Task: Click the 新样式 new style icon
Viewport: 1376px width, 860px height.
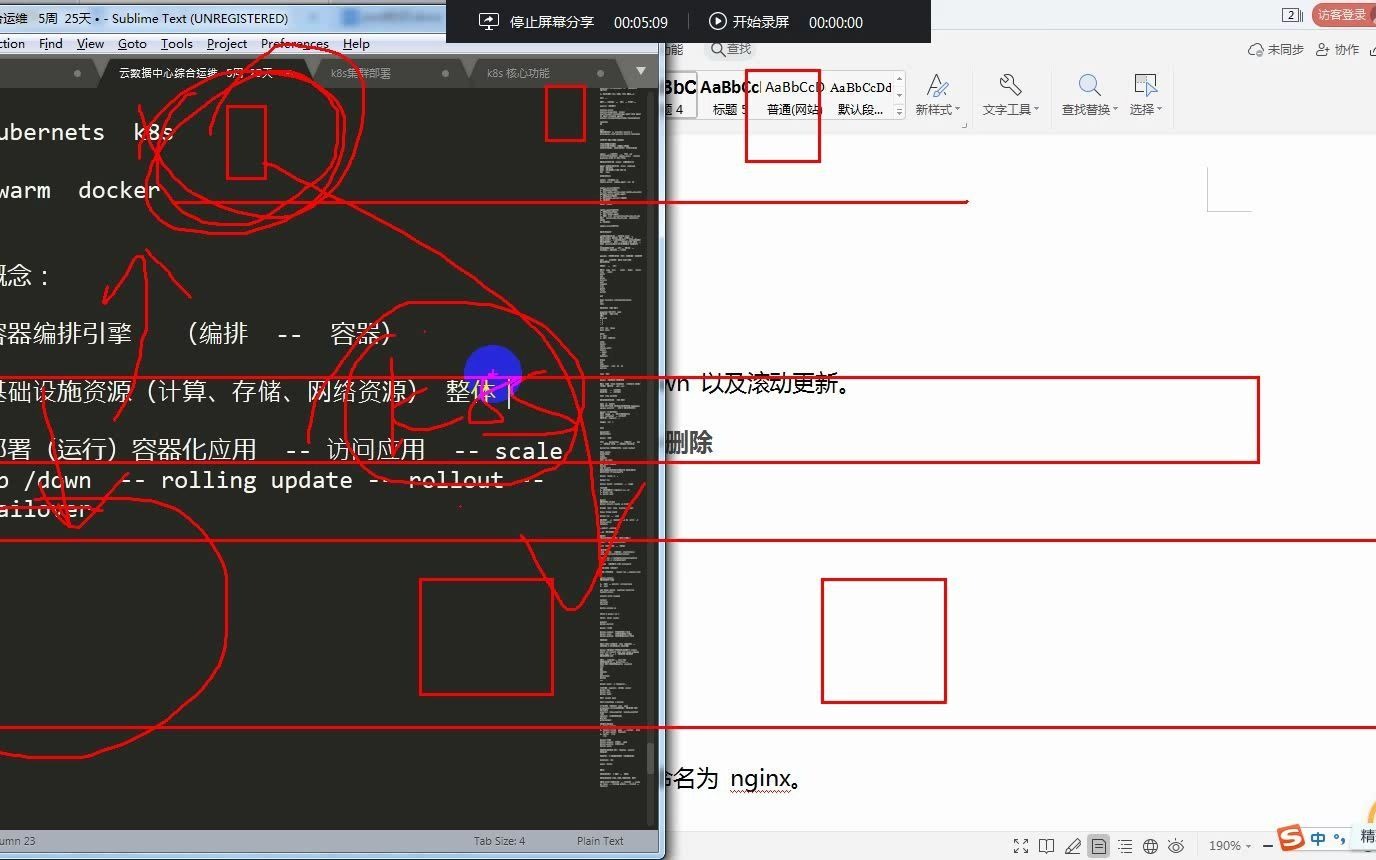Action: tap(936, 86)
